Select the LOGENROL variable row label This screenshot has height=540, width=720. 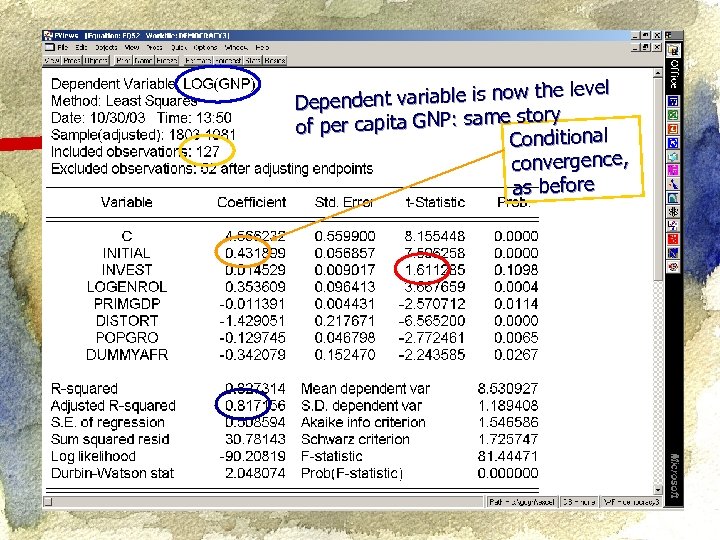[x=127, y=287]
